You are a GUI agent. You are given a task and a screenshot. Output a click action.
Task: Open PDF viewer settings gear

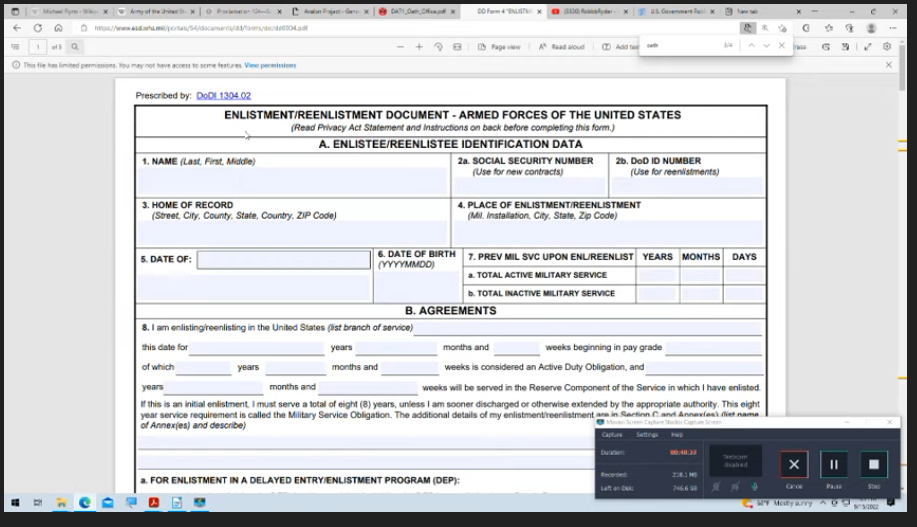[887, 47]
